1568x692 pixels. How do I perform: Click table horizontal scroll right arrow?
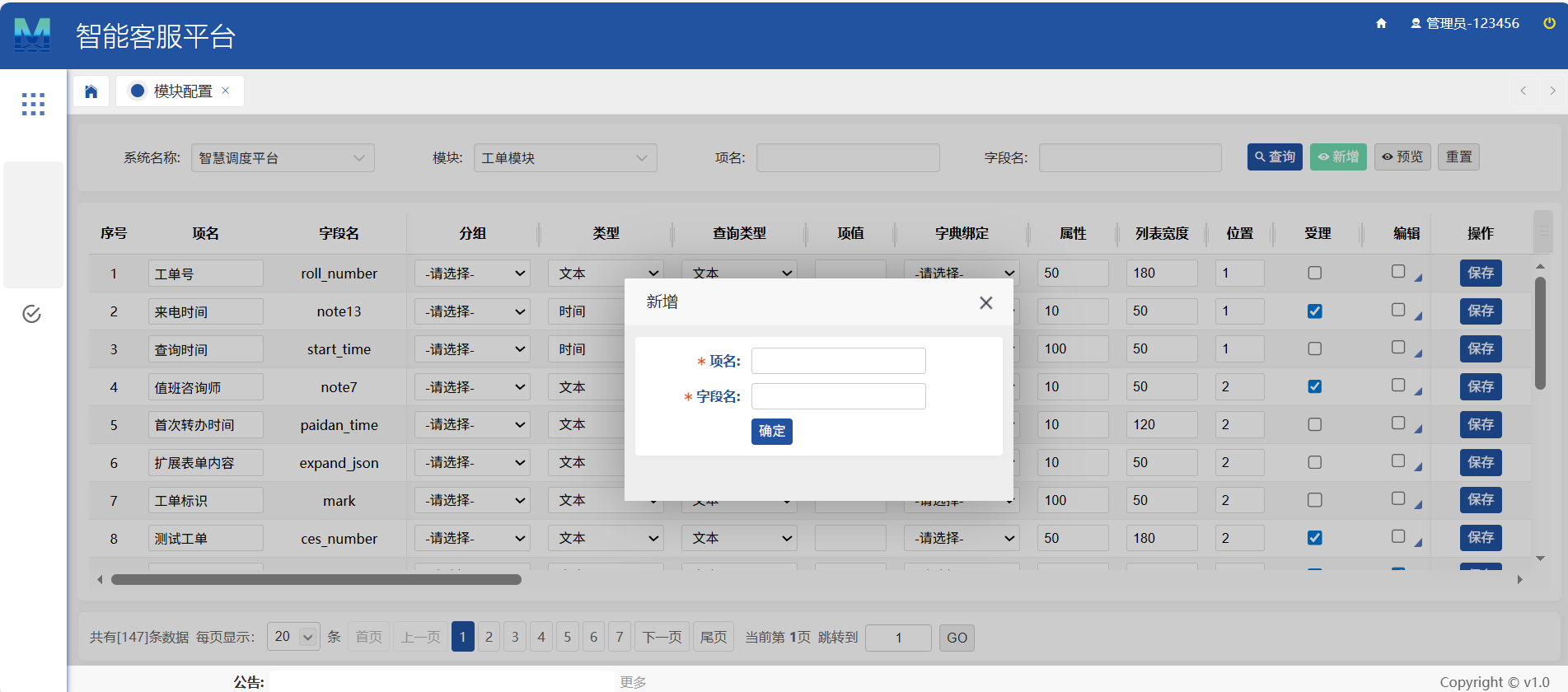click(1519, 579)
